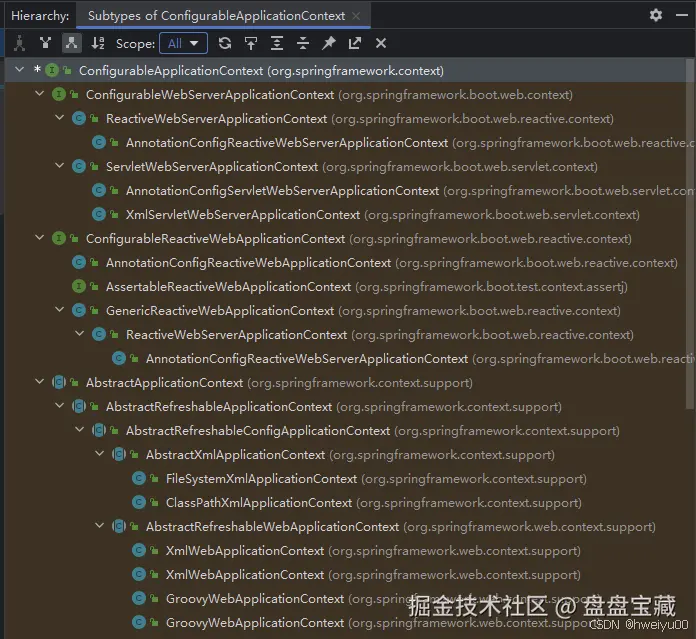The width and height of the screenshot is (696, 639).
Task: Open hierarchy panel settings gear
Action: [656, 16]
